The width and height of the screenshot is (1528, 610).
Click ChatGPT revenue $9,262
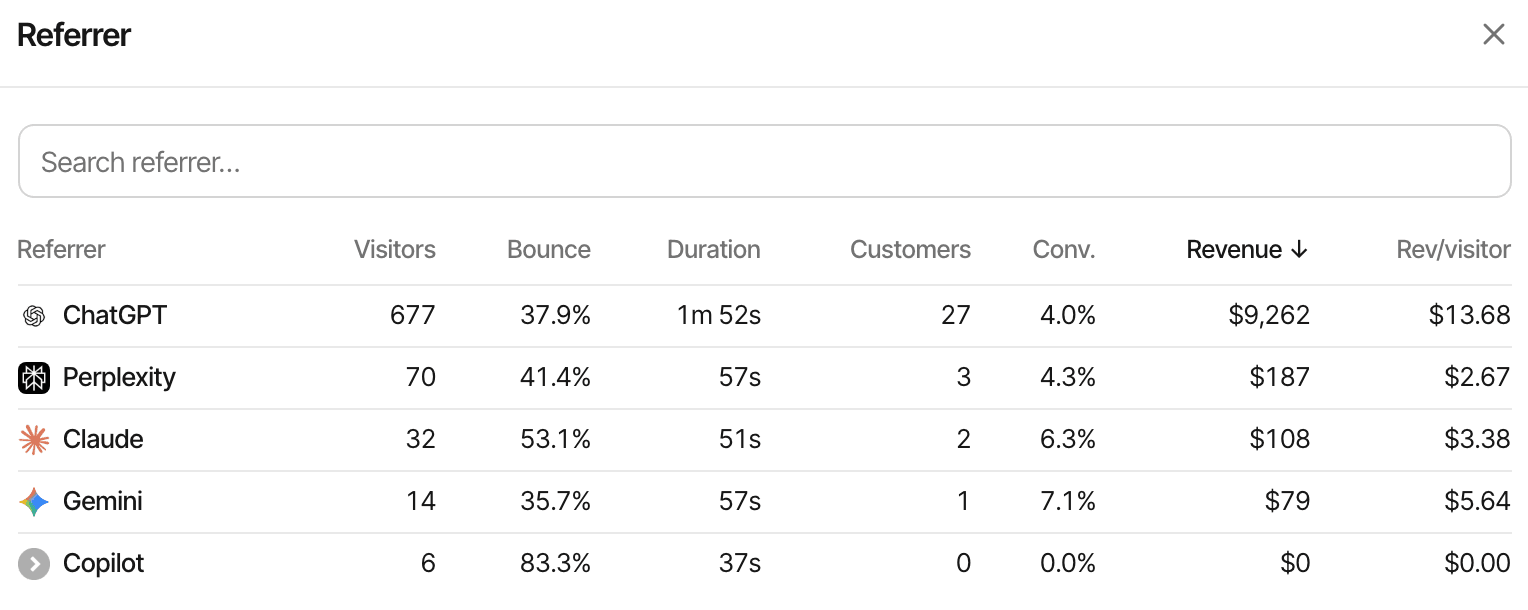[x=1269, y=316]
